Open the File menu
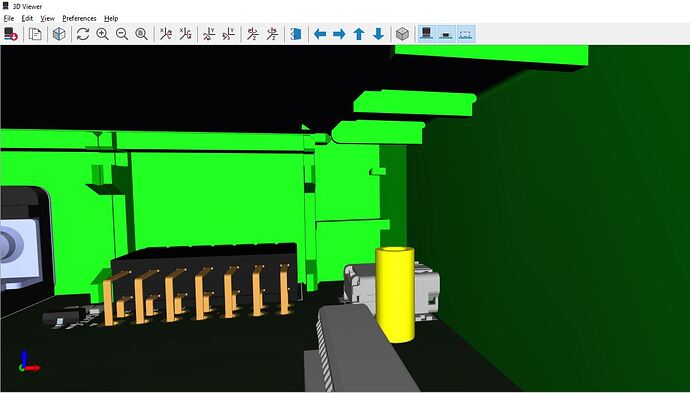690x393 pixels. click(9, 18)
